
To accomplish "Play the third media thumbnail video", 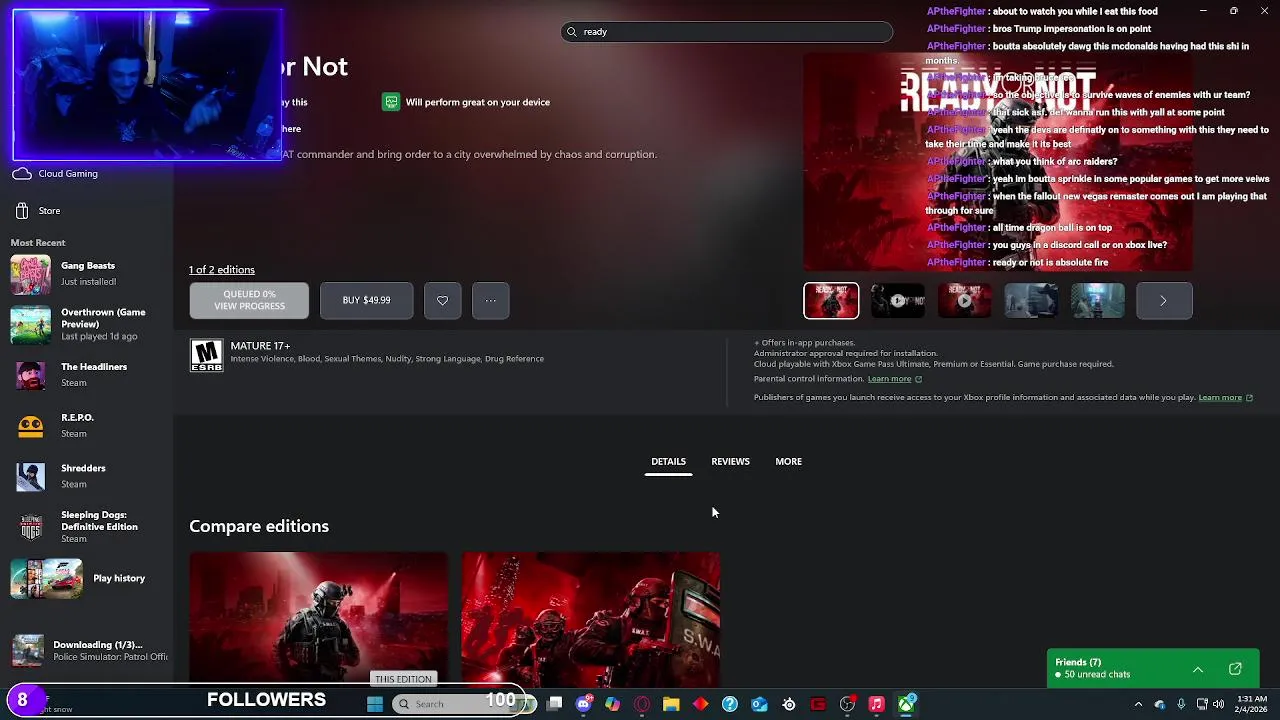I will [964, 301].
